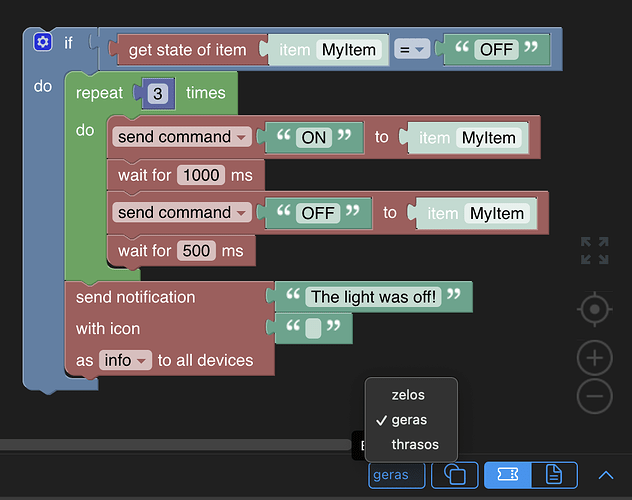632x500 pixels.
Task: Click the empty icon name text field
Action: (x=313, y=328)
